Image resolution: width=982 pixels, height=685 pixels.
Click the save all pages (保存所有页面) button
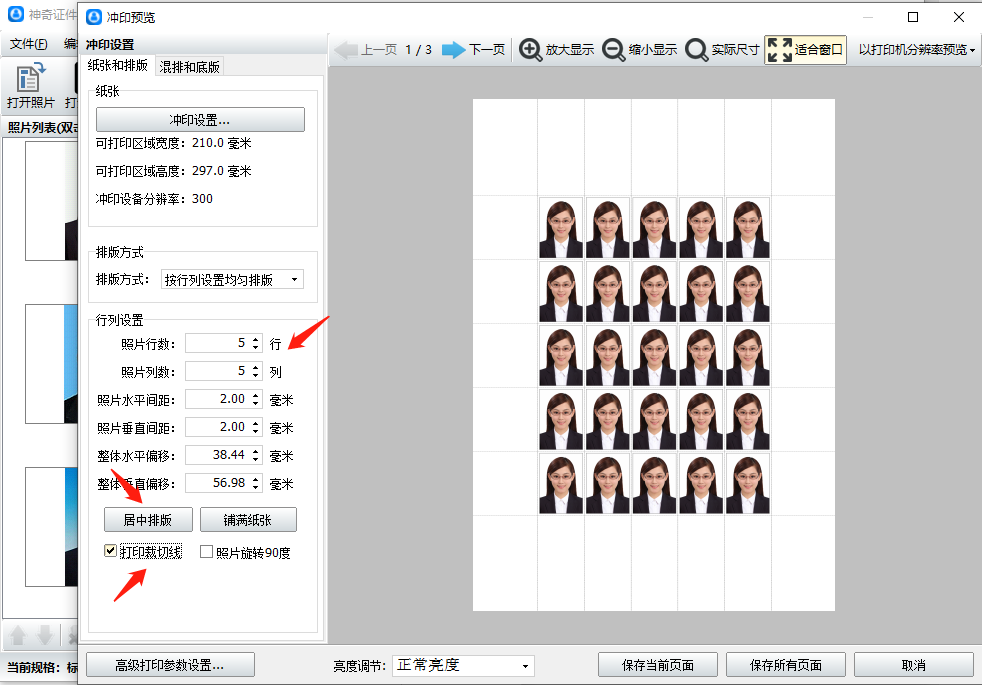(786, 665)
